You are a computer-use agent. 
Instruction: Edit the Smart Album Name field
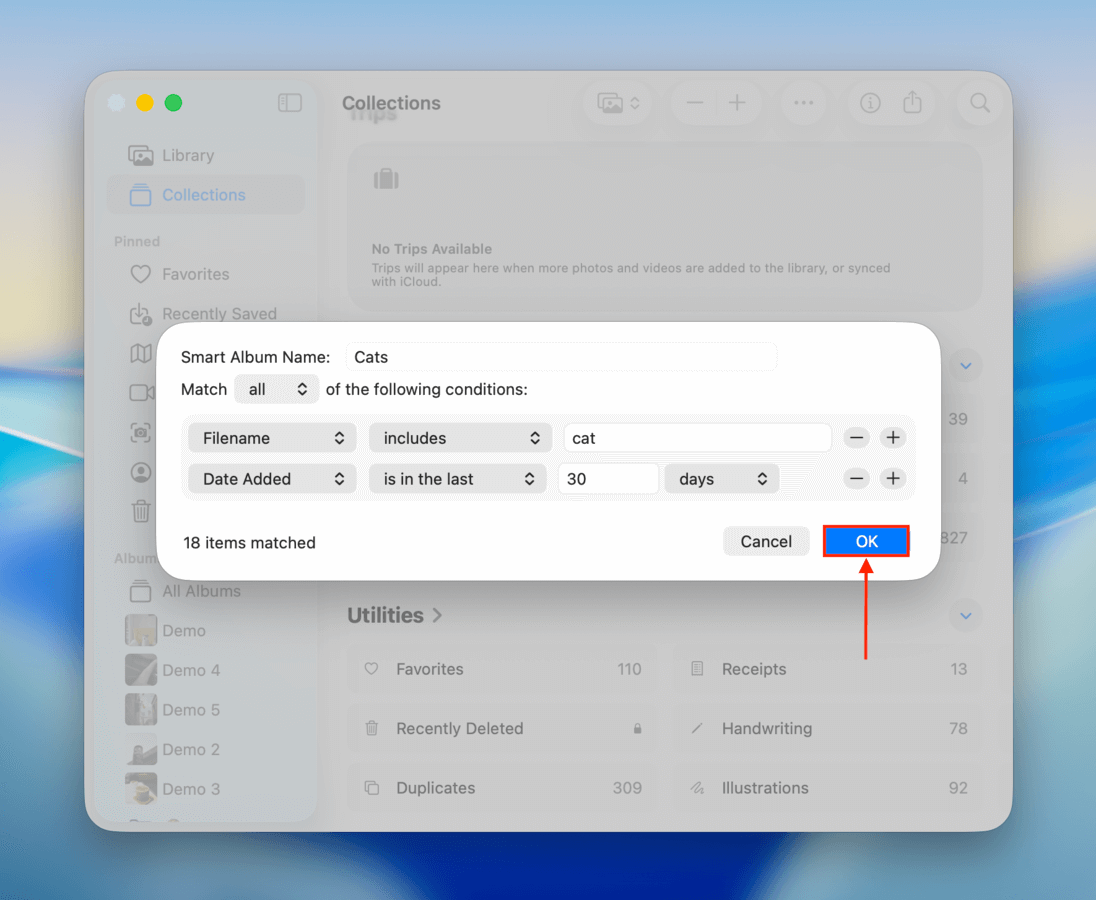pos(561,356)
